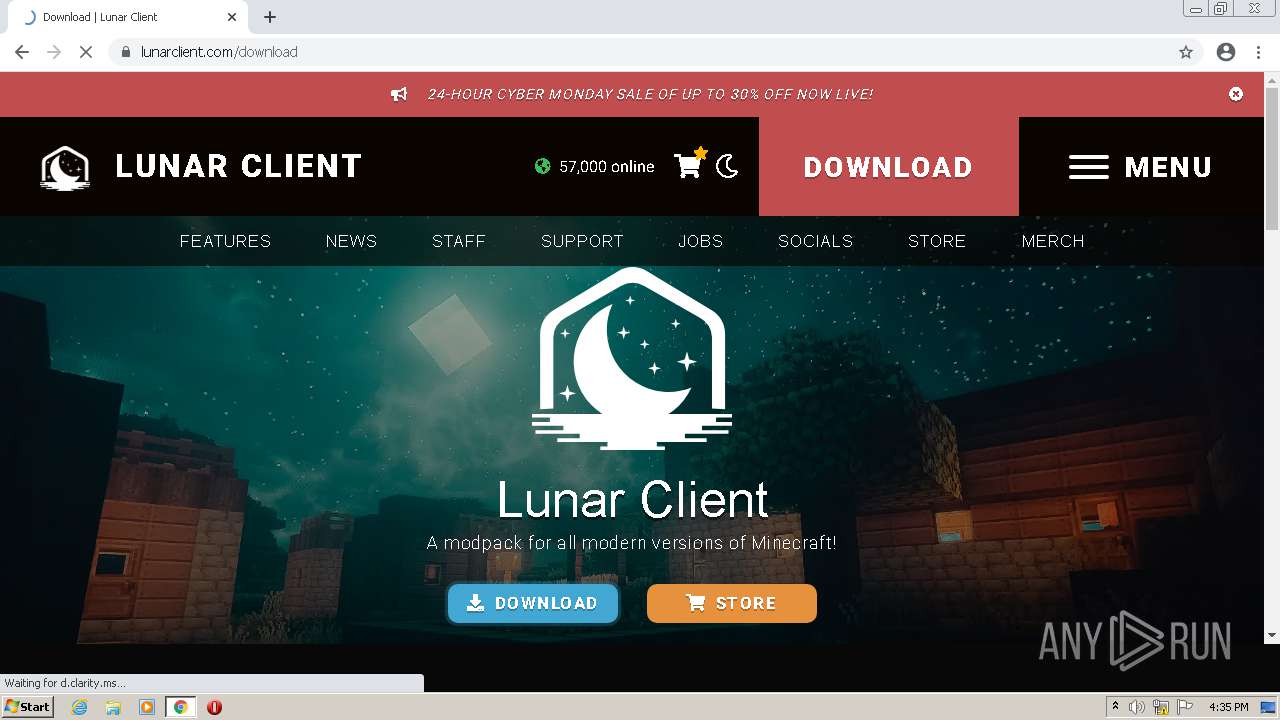Click the red DOWNLOAD header button
The image size is (1280, 720).
[888, 167]
